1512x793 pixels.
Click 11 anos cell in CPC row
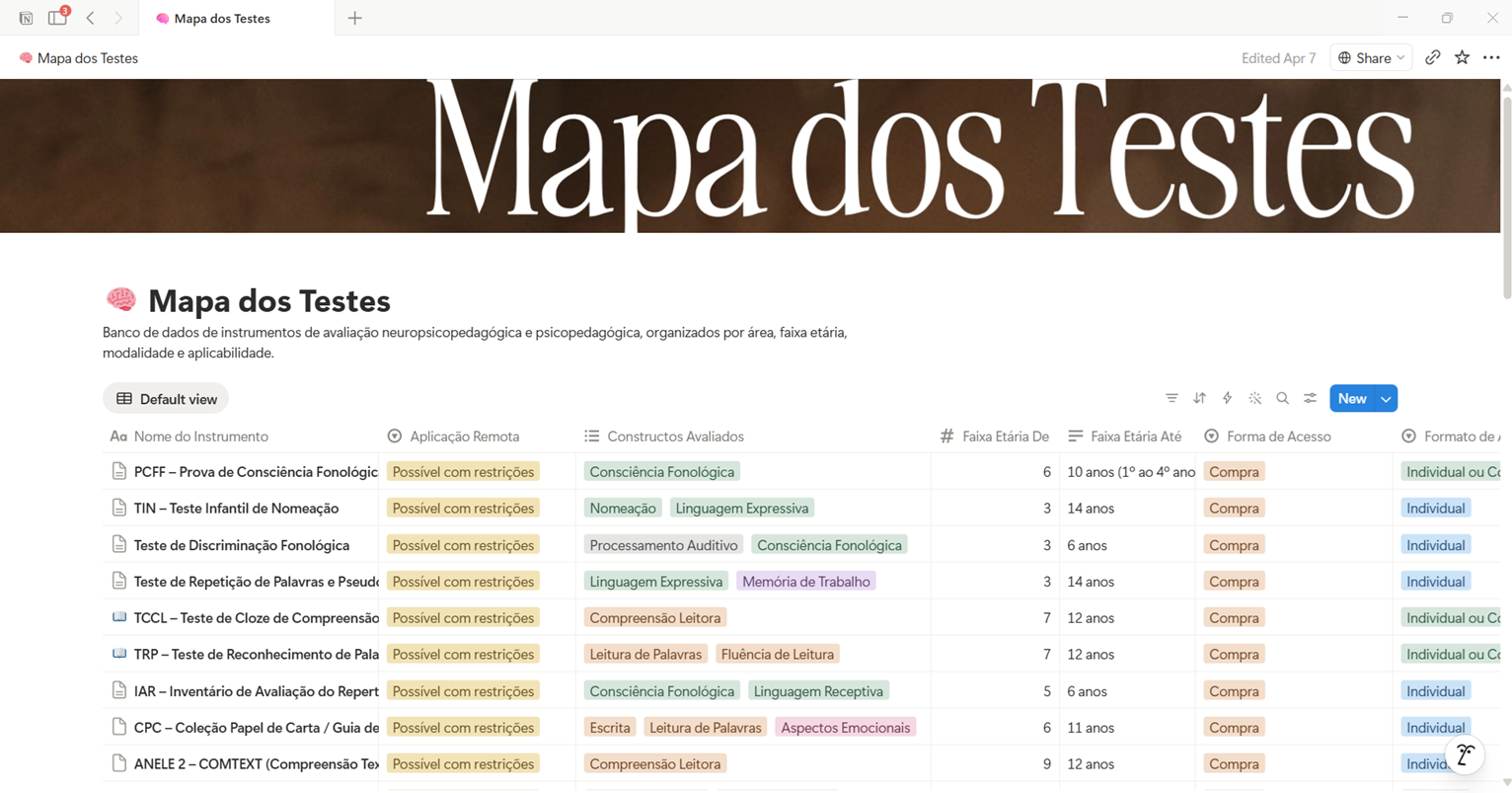pos(1127,728)
